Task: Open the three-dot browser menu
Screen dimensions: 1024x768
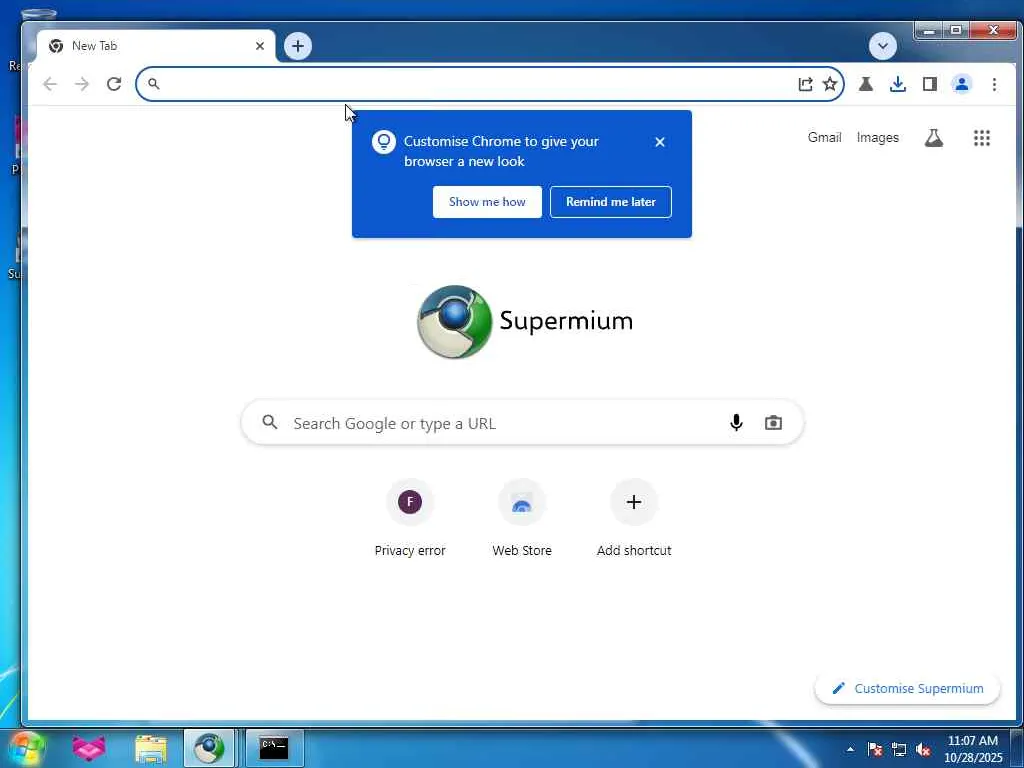Action: click(994, 84)
